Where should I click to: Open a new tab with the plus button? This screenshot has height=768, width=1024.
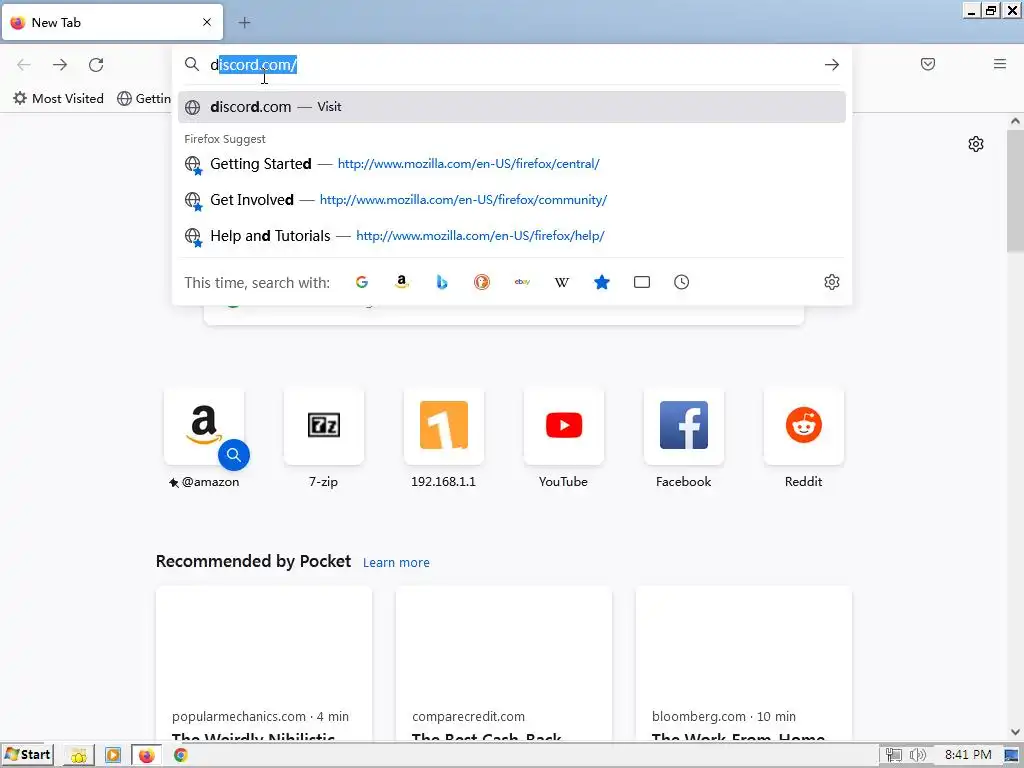point(244,23)
